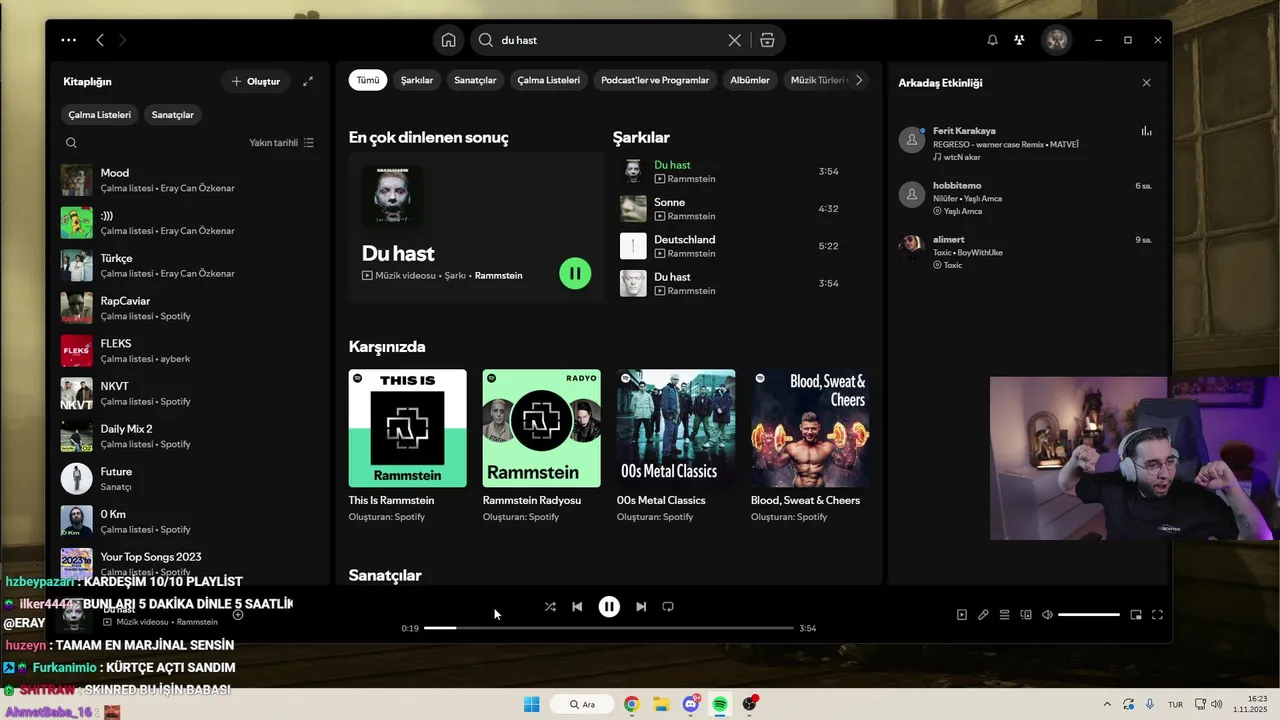Image resolution: width=1280 pixels, height=720 pixels.
Task: Open the profile avatar menu
Action: (1057, 40)
